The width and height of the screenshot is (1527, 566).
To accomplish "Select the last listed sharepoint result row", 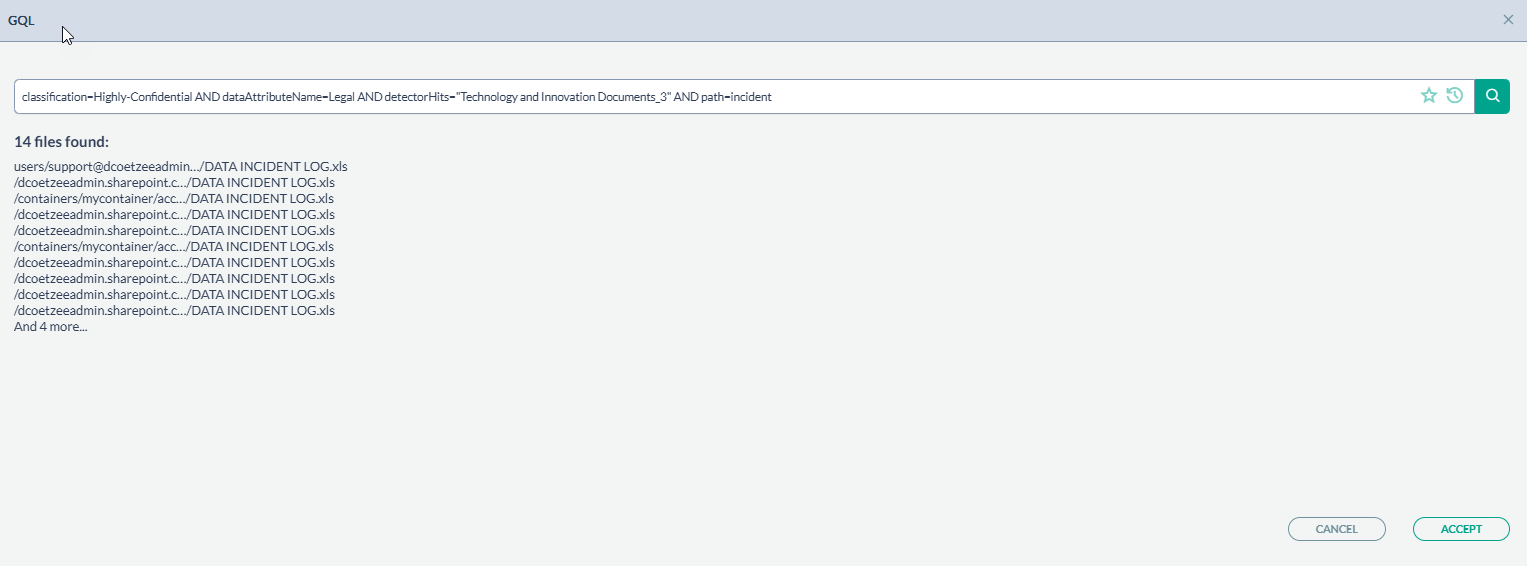I will 174,310.
